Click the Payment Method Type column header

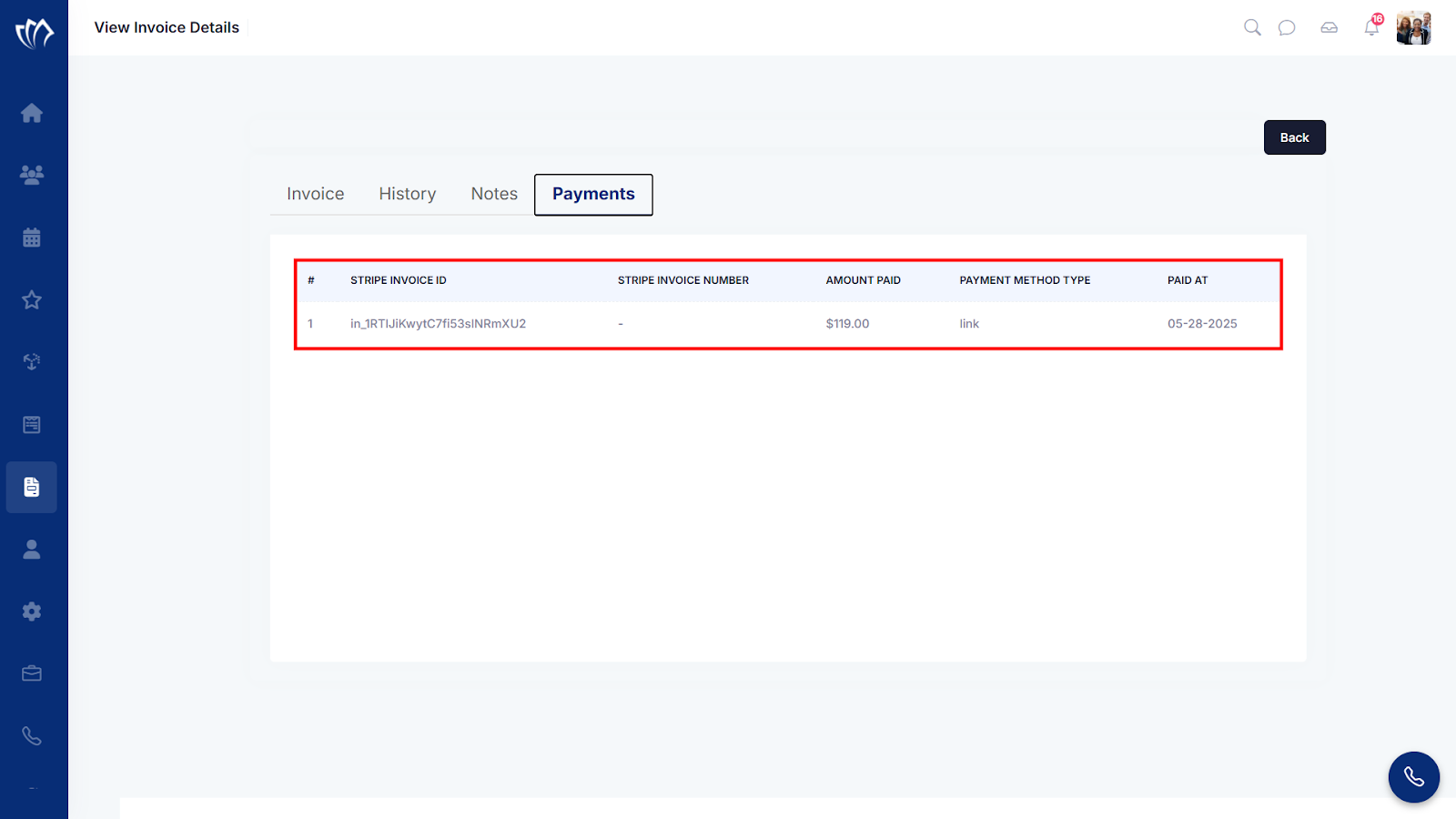(x=1025, y=280)
